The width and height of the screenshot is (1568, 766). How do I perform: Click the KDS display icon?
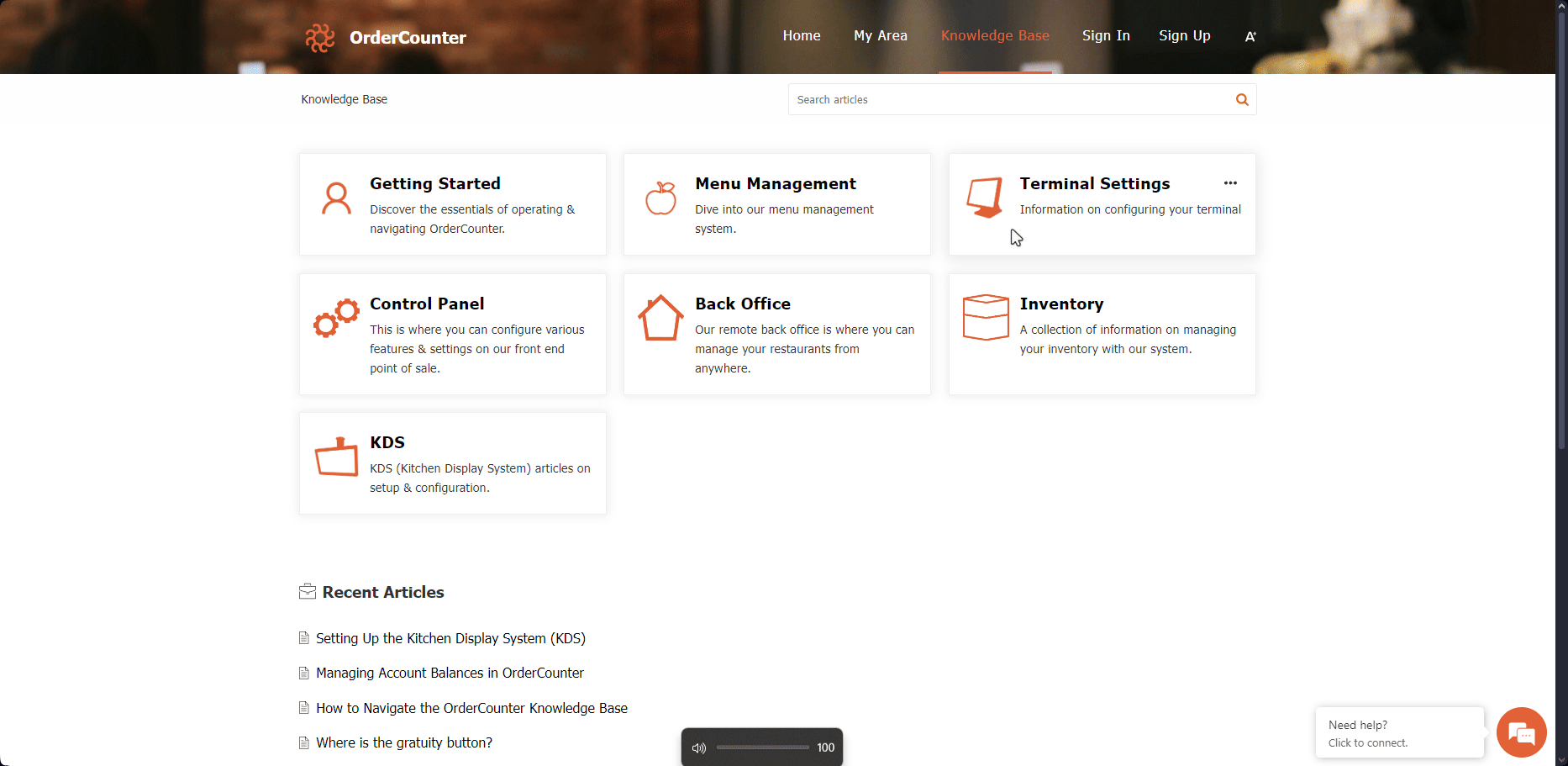tap(336, 457)
